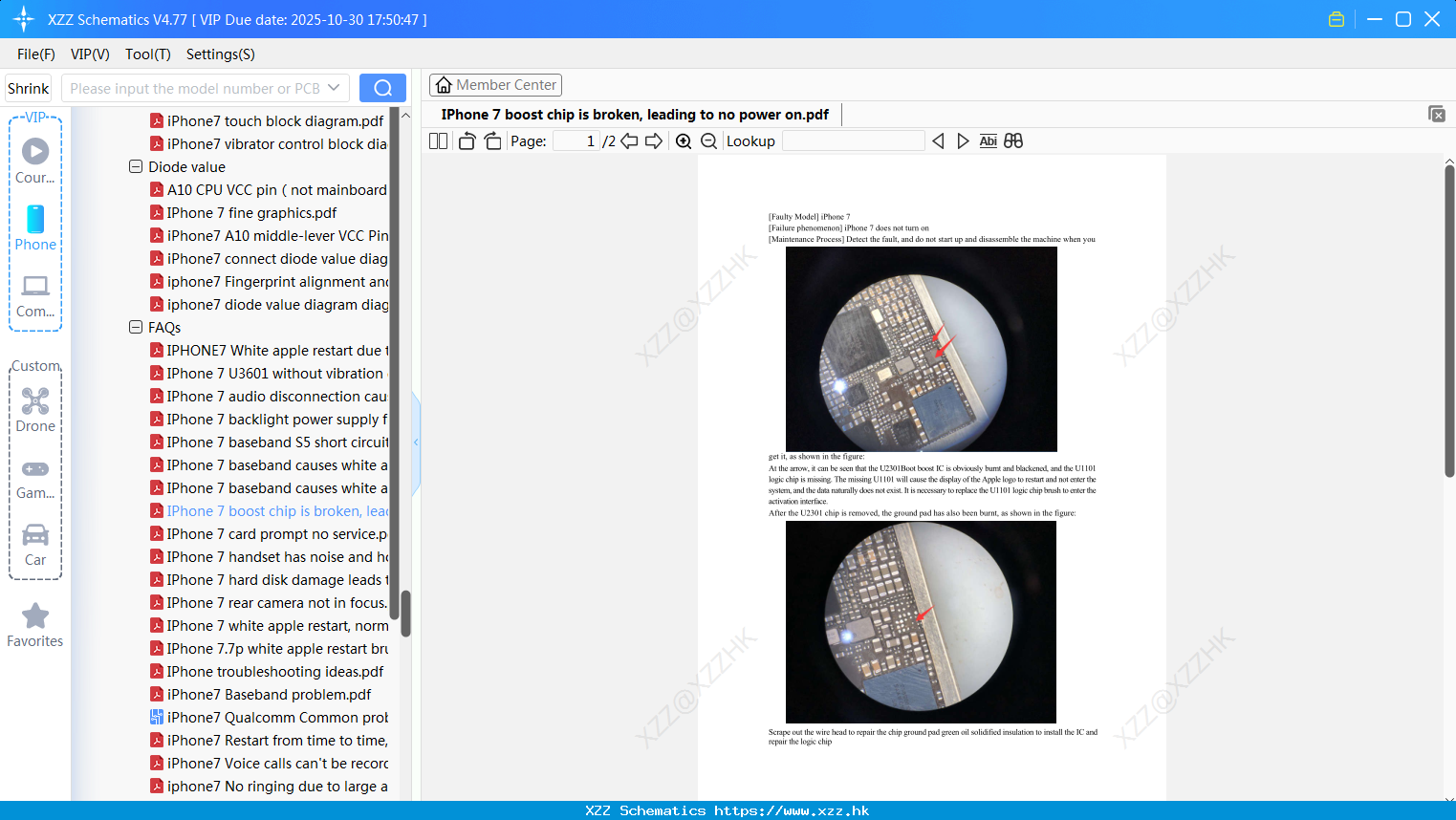This screenshot has height=820, width=1456.
Task: Open the model number dropdown arrow
Action: tap(334, 88)
